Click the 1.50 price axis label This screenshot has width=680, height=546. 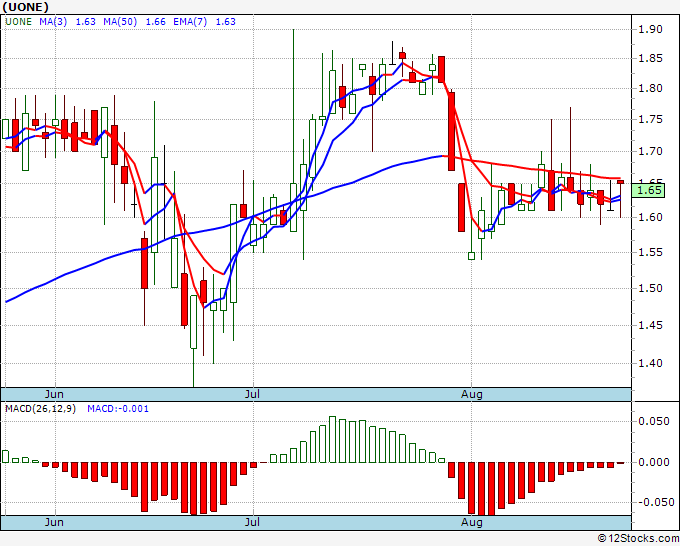pyautogui.click(x=651, y=288)
